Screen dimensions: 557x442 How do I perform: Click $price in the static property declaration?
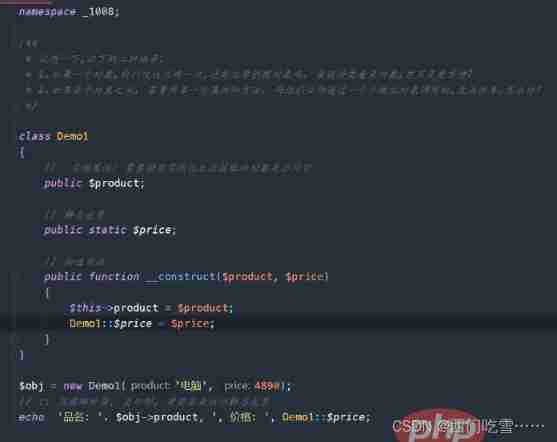point(154,230)
